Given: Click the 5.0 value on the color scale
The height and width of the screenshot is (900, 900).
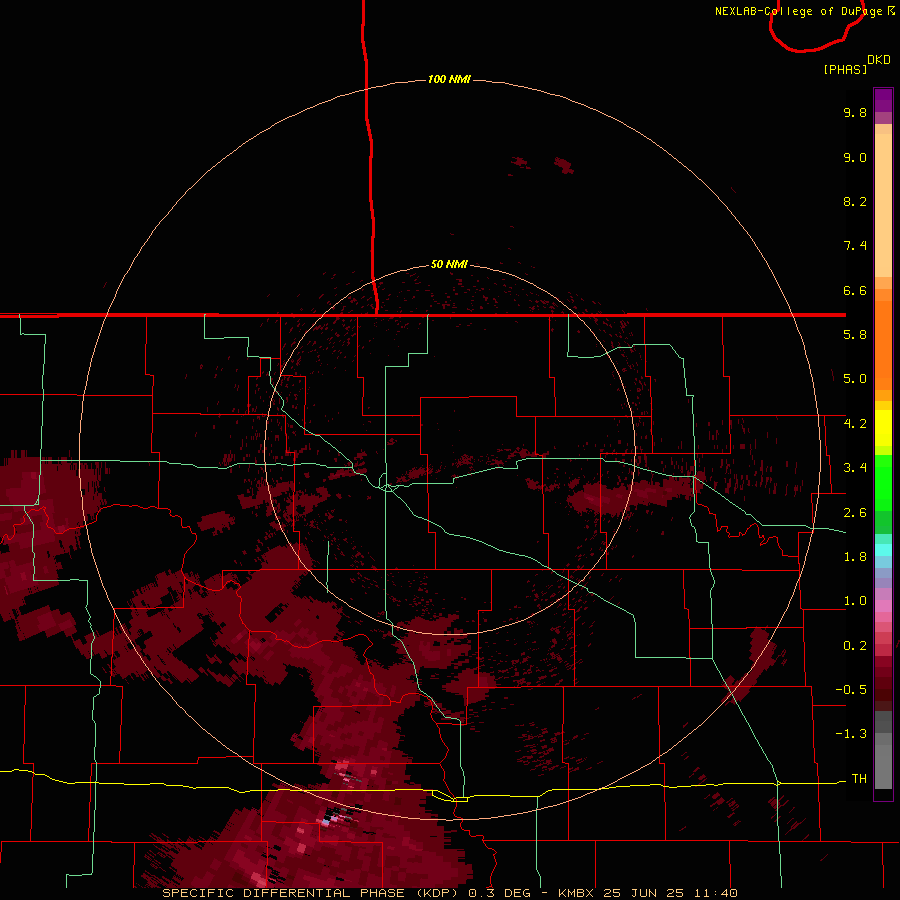Looking at the screenshot, I should pos(855,379).
